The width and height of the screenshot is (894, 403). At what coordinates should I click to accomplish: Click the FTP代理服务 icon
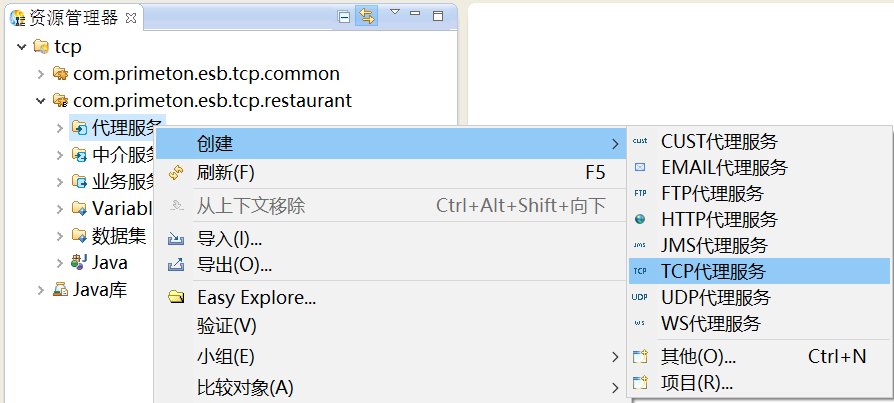click(x=640, y=193)
